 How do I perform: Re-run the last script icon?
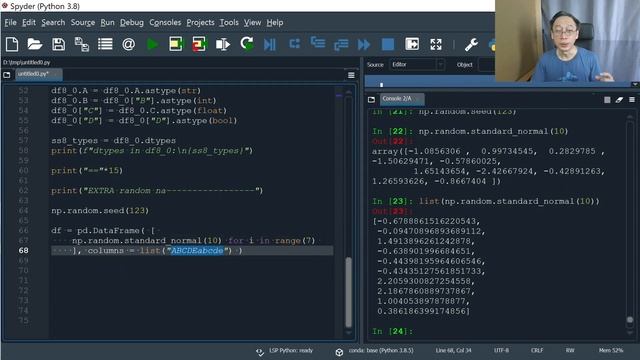tap(247, 43)
